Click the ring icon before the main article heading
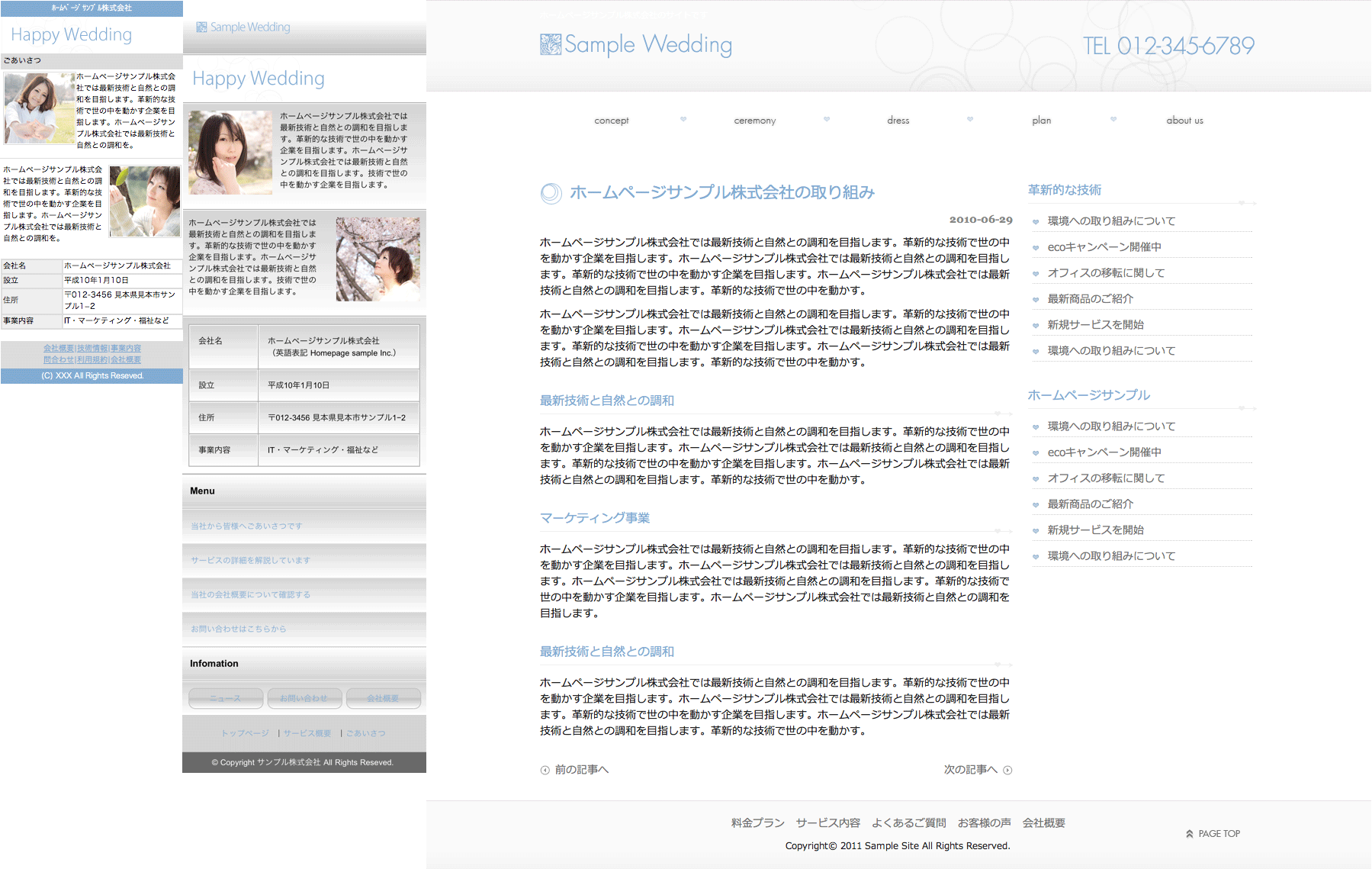Screen dimensions: 1372x869 (551, 193)
